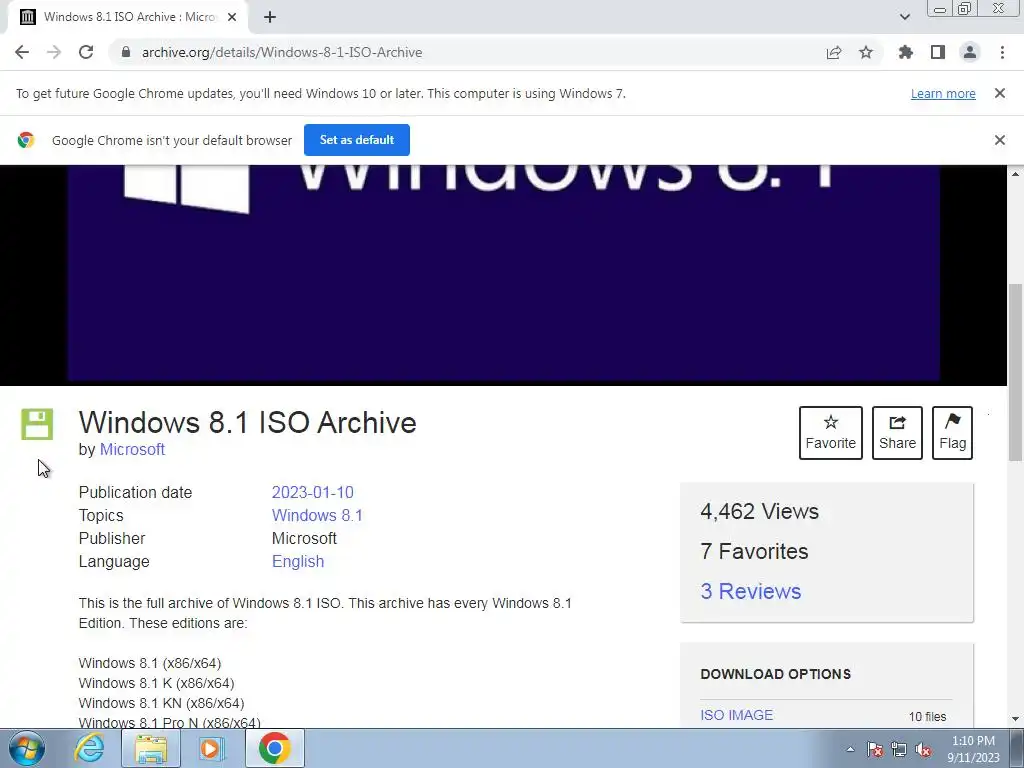Viewport: 1024px width, 768px height.
Task: Open the tab search chevron
Action: 904,17
